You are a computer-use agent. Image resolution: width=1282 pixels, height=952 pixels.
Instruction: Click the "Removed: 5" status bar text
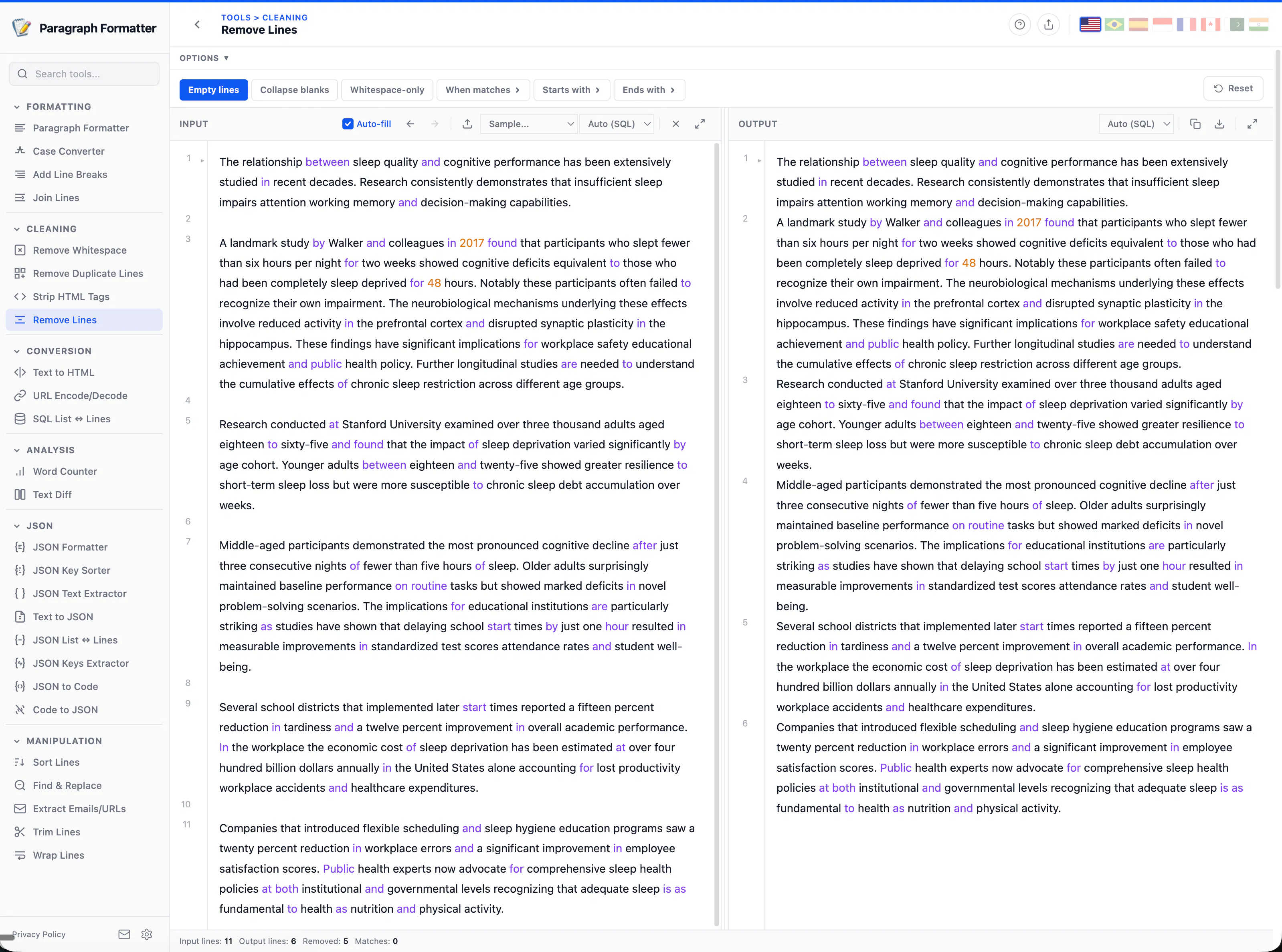click(x=325, y=941)
